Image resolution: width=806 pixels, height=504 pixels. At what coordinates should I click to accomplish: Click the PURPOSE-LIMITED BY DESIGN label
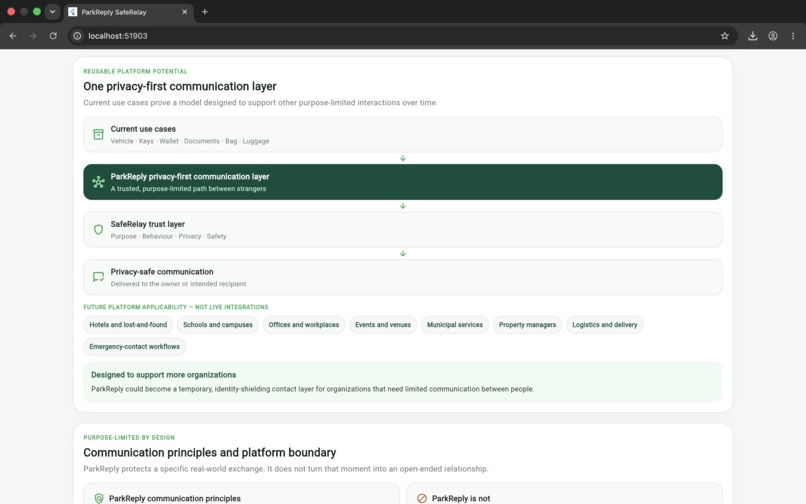pos(129,438)
